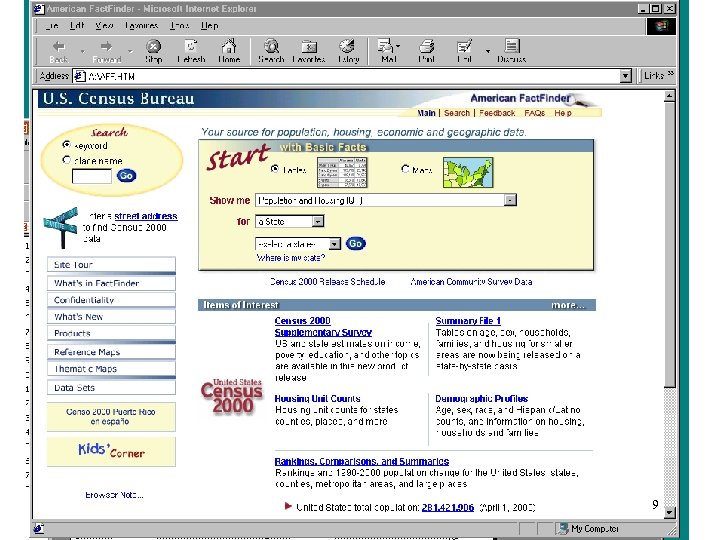This screenshot has height=540, width=720.
Task: Open the Reference Maps button
Action: point(111,352)
